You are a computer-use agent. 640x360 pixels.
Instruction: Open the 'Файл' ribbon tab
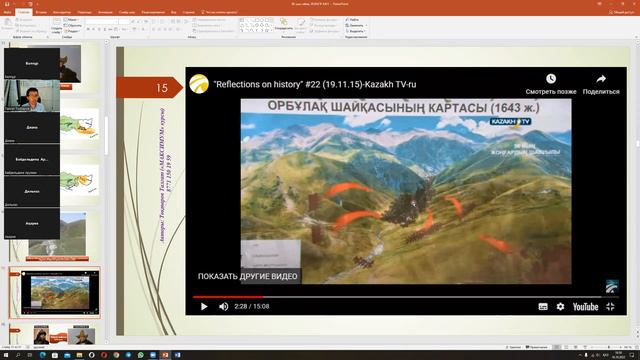tap(7, 12)
